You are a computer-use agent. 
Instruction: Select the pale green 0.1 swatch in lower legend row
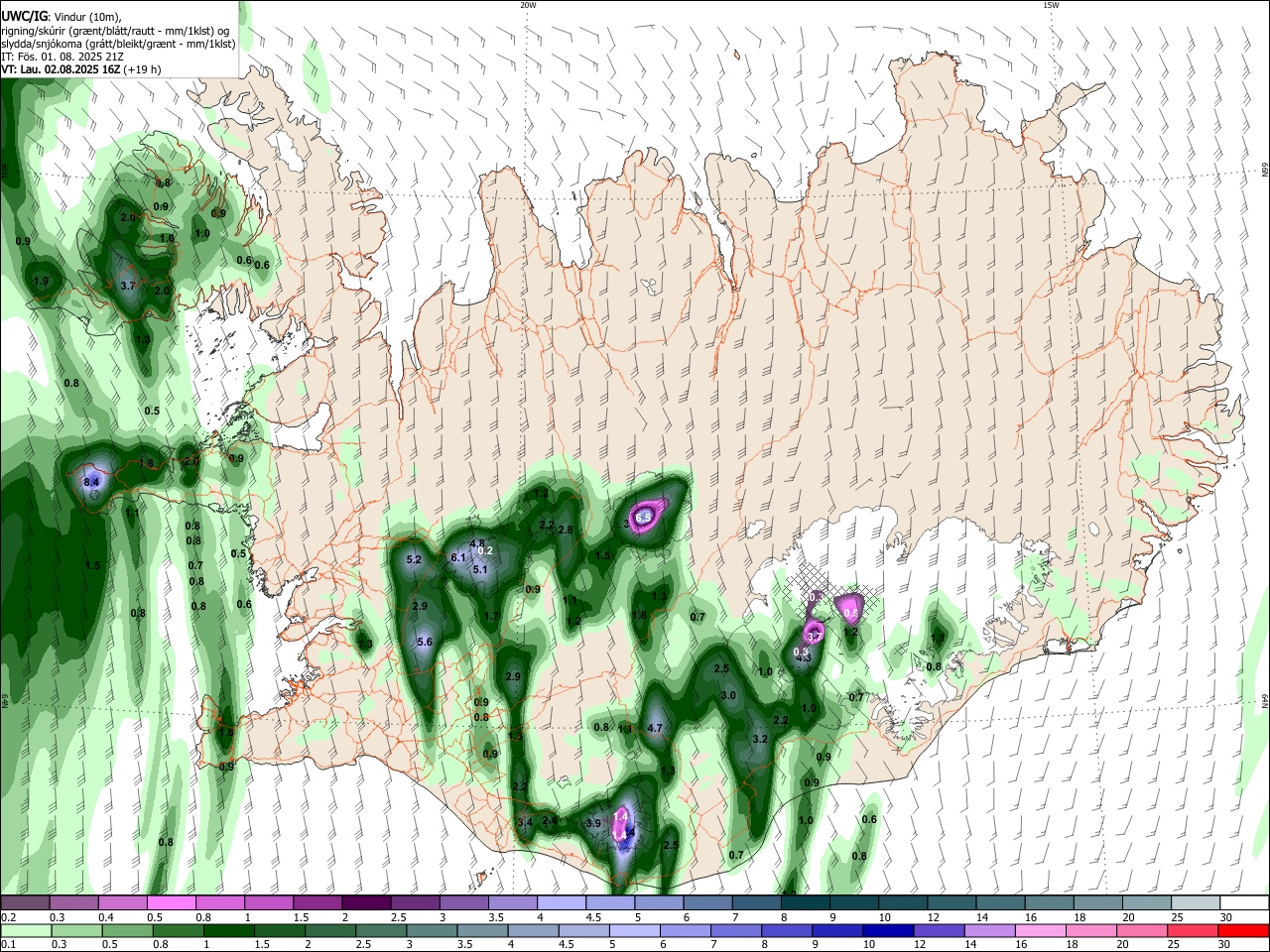[25, 930]
